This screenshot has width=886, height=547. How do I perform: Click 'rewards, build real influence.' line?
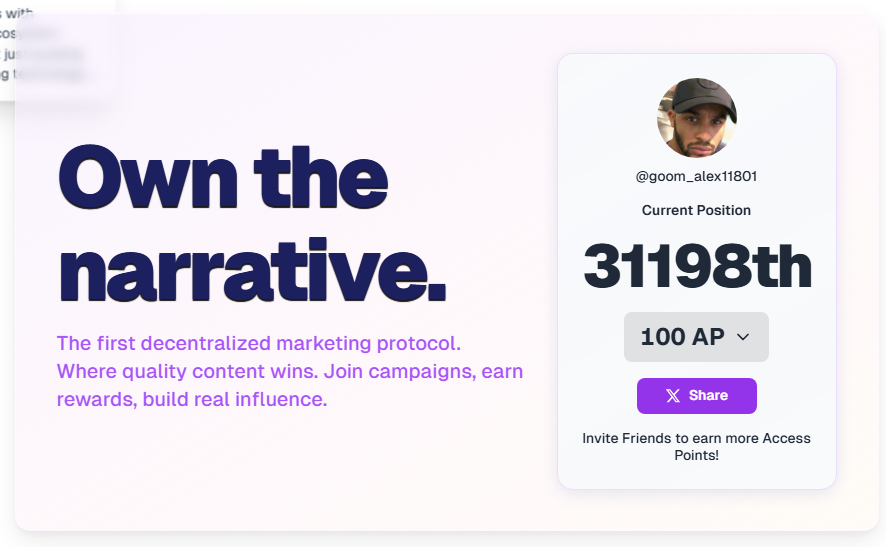192,400
